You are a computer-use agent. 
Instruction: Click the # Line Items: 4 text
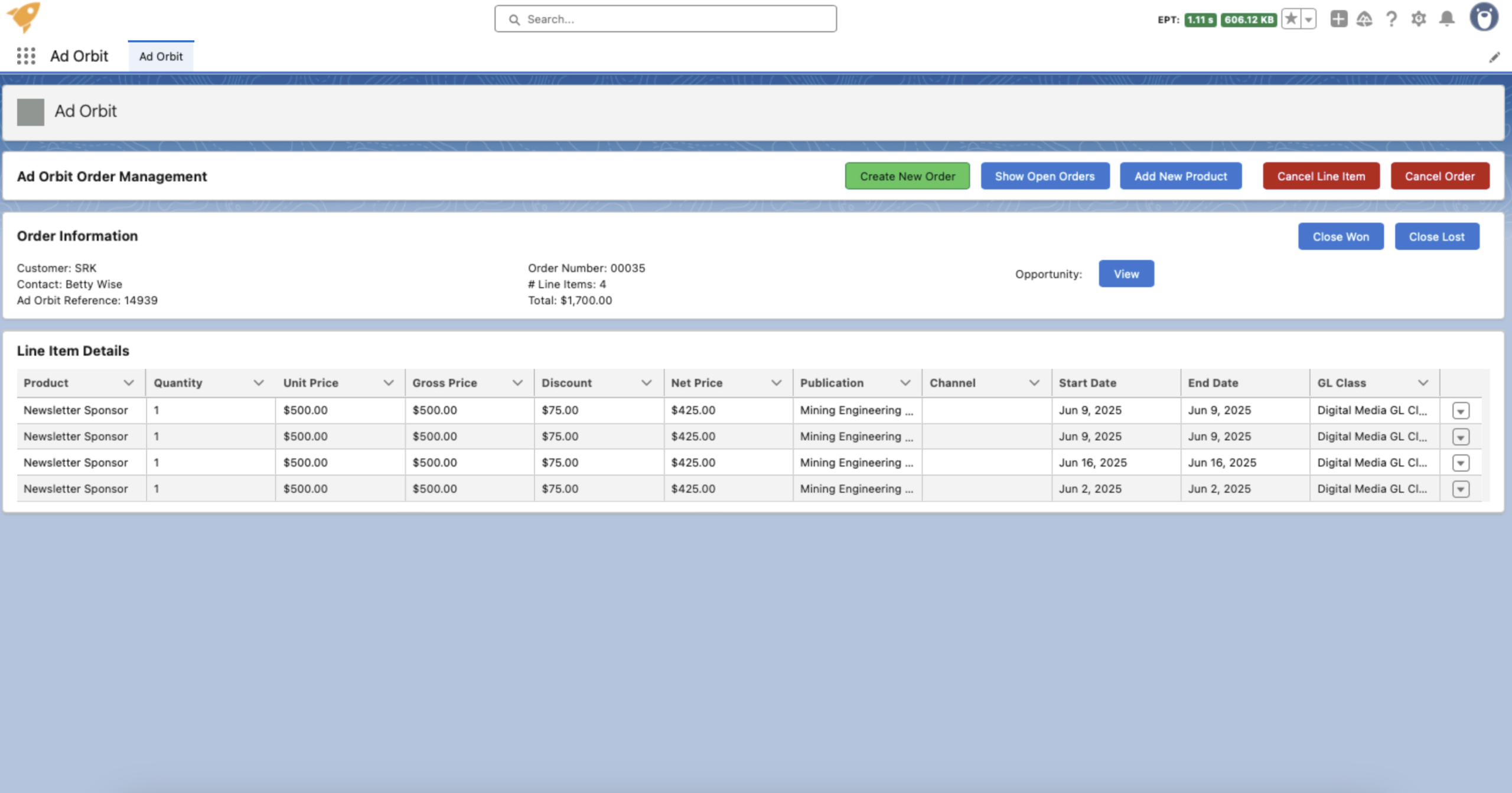(x=566, y=284)
